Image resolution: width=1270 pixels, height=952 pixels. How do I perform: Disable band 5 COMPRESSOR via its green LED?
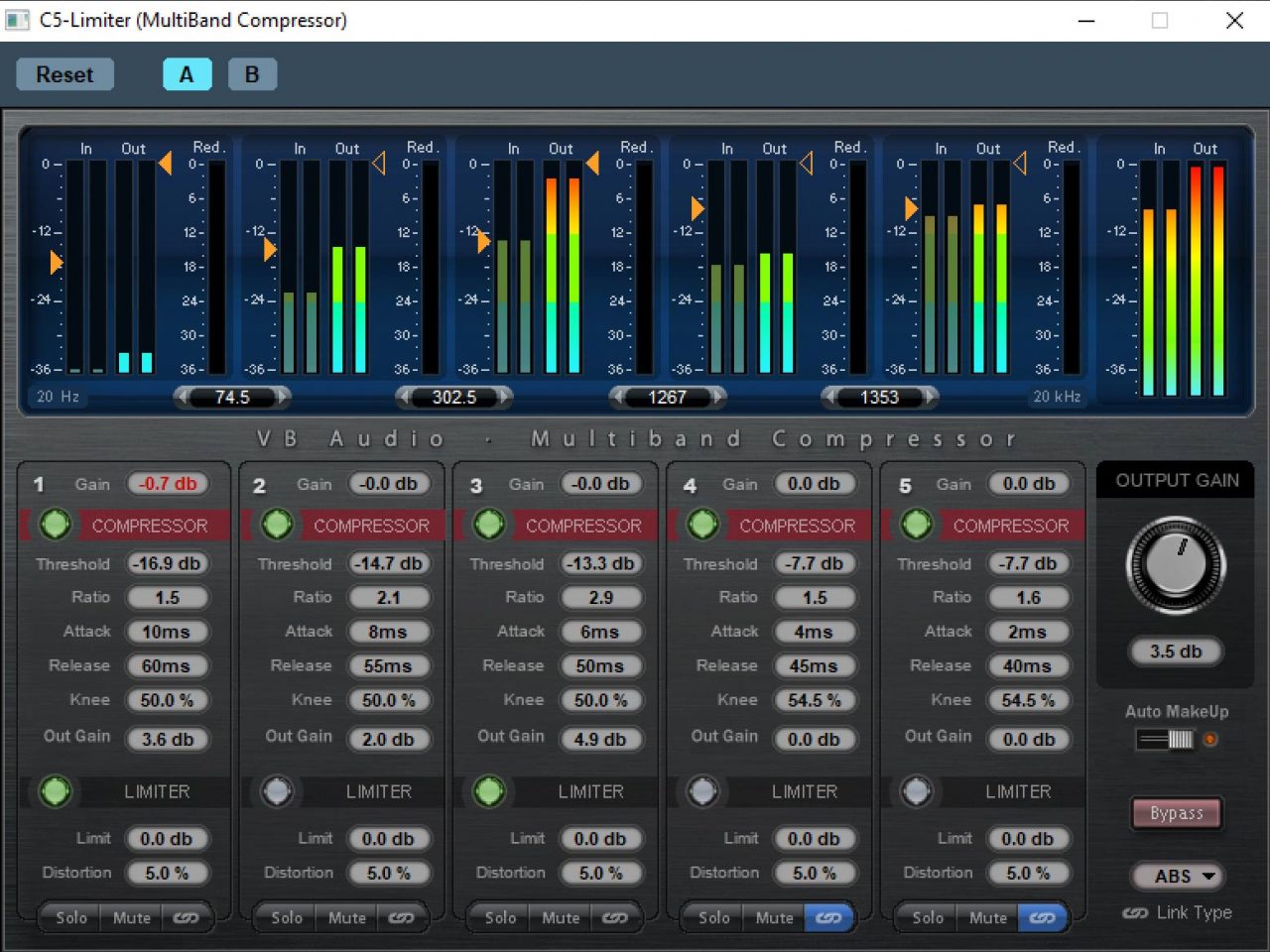pos(915,525)
